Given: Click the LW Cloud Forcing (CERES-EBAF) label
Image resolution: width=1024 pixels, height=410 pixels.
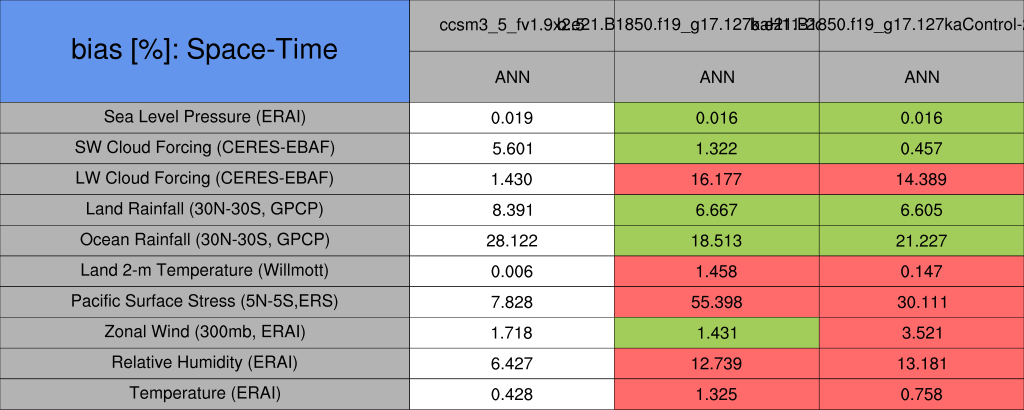Looking at the screenshot, I should pyautogui.click(x=205, y=179).
